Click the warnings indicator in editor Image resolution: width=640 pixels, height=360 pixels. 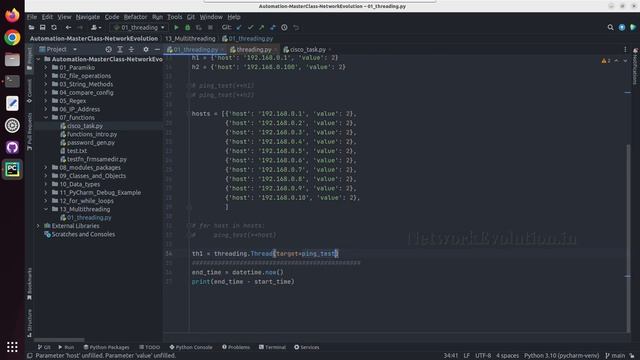pyautogui.click(x=606, y=60)
